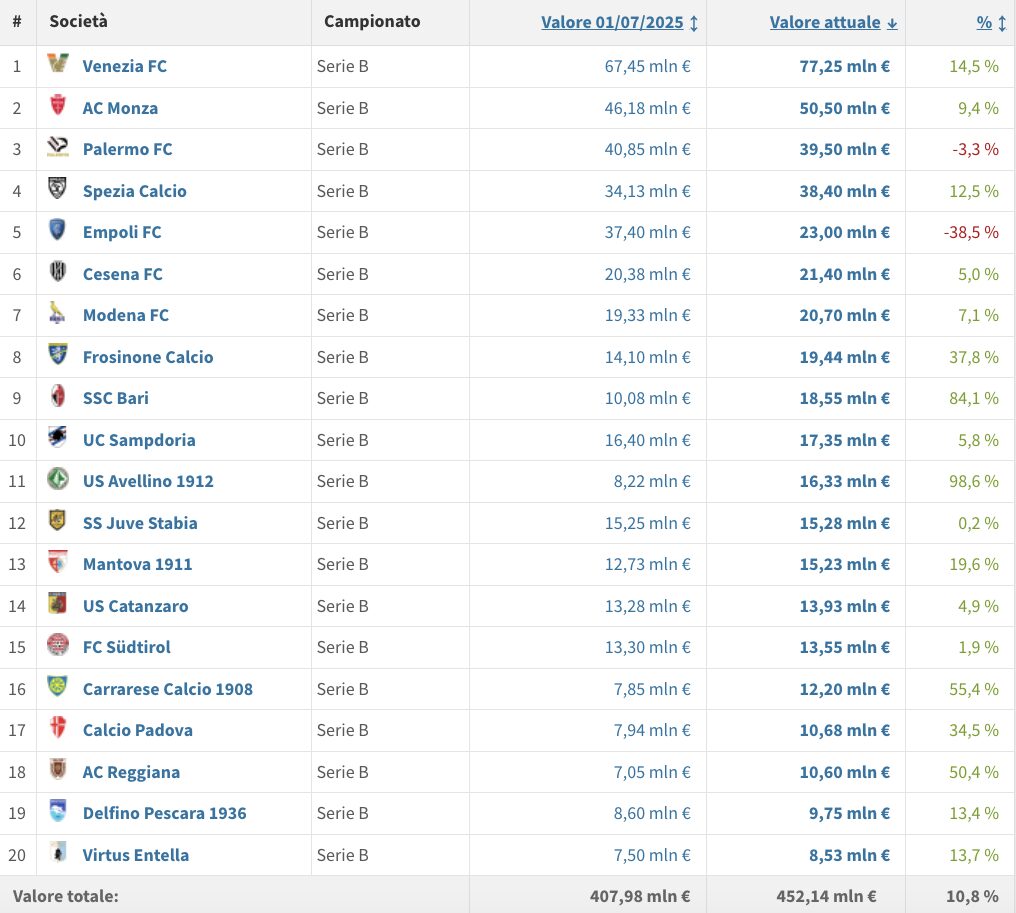Open the Calcio Padova club link
Viewport: 1016px width, 913px height.
tap(138, 730)
